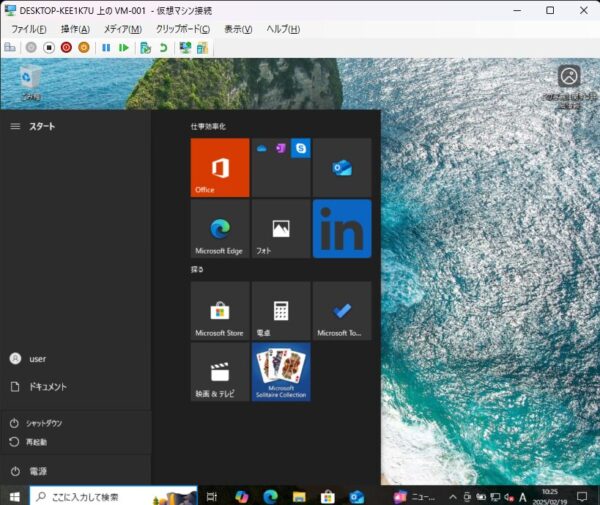The width and height of the screenshot is (600, 505).
Task: Open the LinkedIn tile
Action: click(x=342, y=229)
